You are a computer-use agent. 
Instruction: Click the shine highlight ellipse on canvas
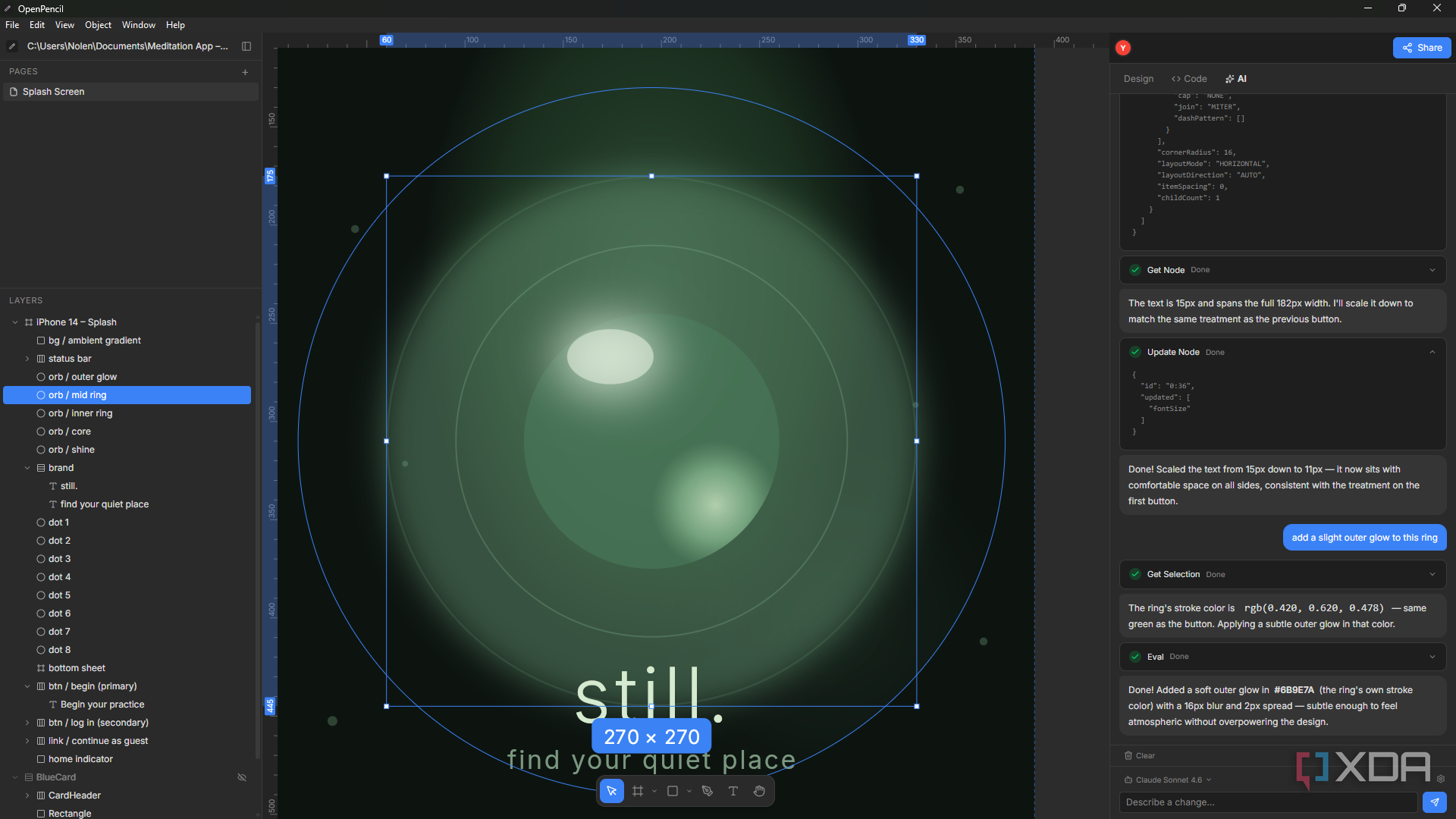[610, 356]
